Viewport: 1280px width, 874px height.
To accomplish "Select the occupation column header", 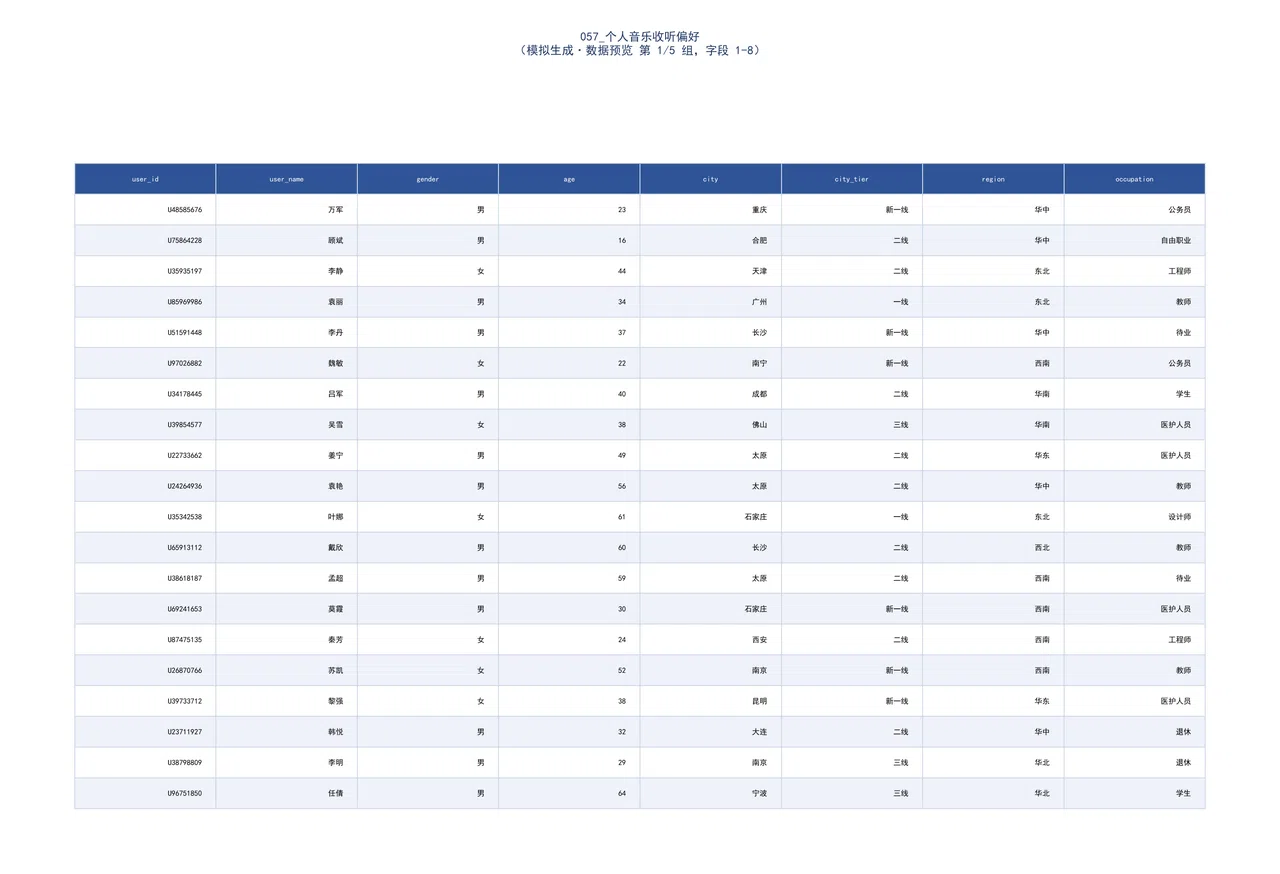I will click(x=1134, y=179).
